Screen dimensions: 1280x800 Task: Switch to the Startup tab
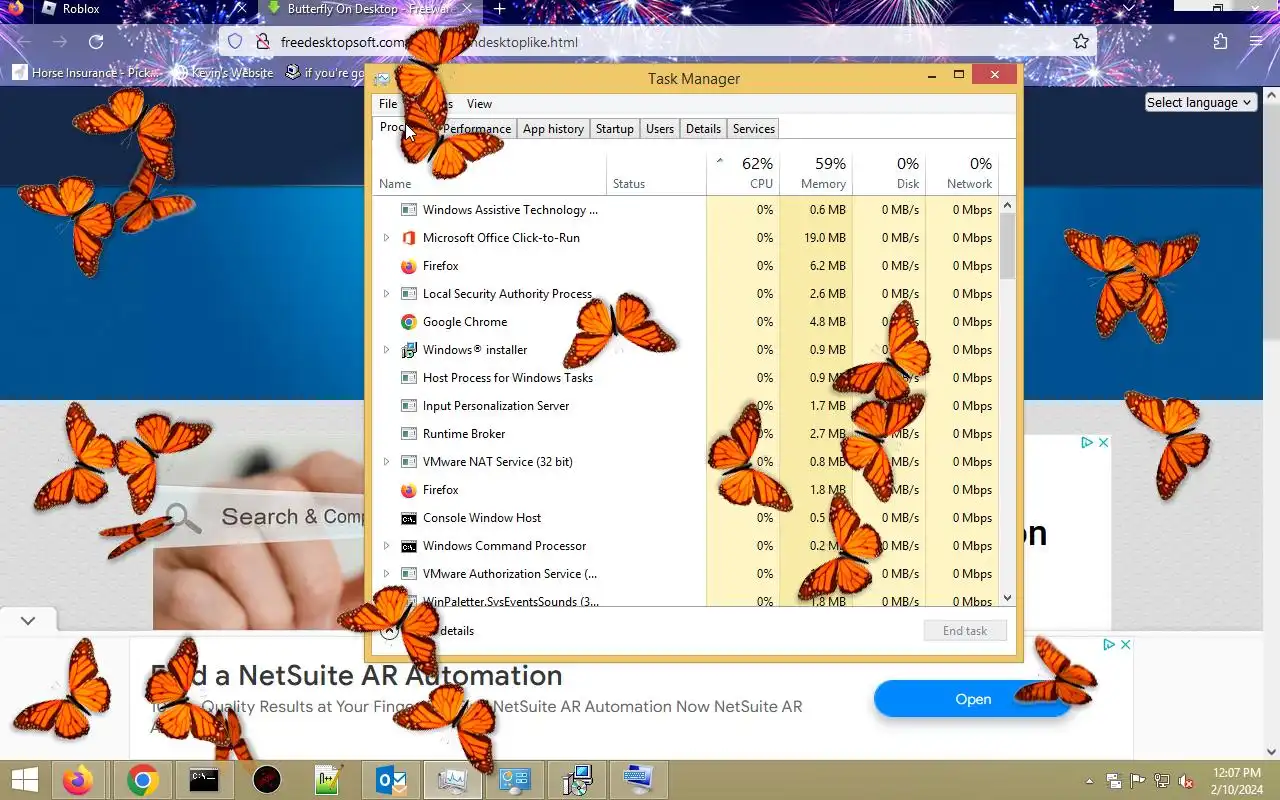click(614, 129)
